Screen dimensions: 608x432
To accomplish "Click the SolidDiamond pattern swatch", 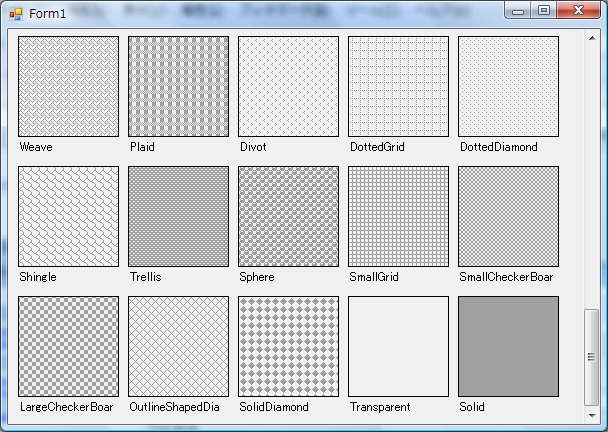I will 288,346.
